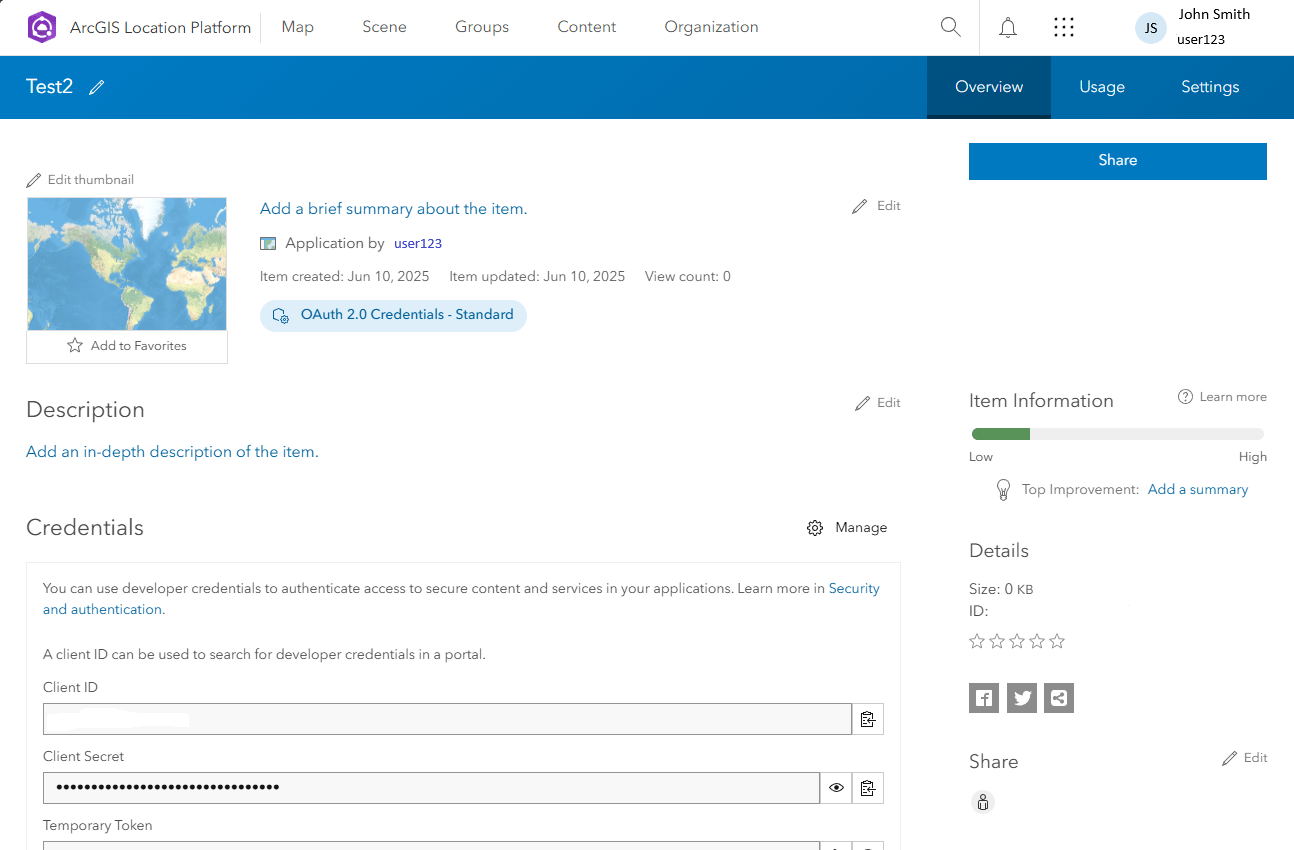Click the View count: 0 text
This screenshot has width=1294, height=850.
tap(688, 277)
